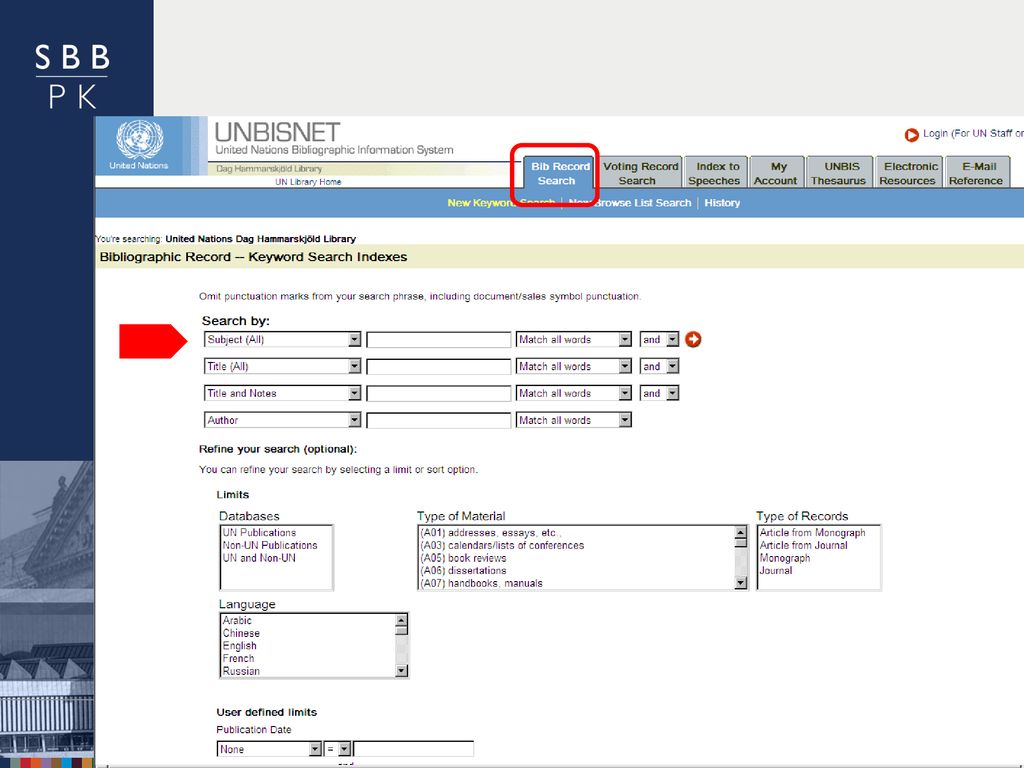Expand Match all words dropdown in Title (All) row

coord(573,366)
